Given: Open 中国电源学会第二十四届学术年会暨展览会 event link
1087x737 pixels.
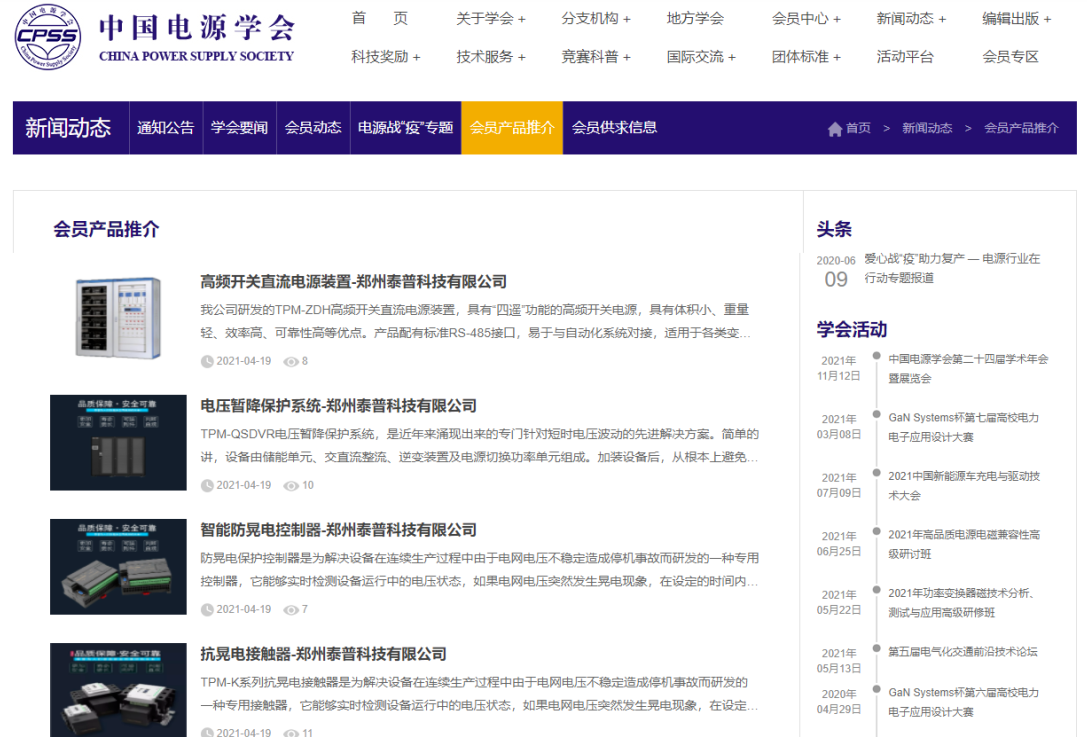Looking at the screenshot, I should [968, 369].
